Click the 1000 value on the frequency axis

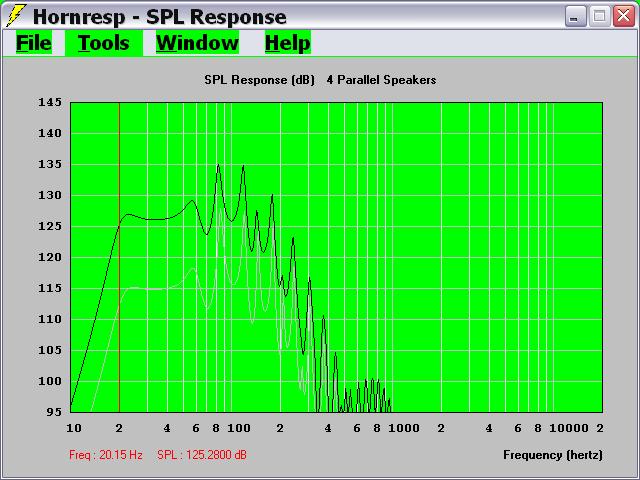coord(404,428)
